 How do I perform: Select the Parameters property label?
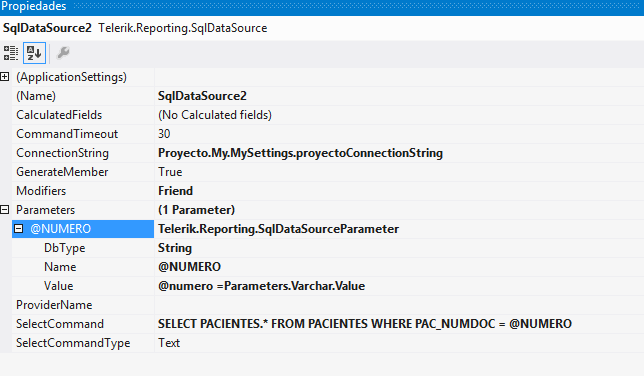tap(45, 210)
